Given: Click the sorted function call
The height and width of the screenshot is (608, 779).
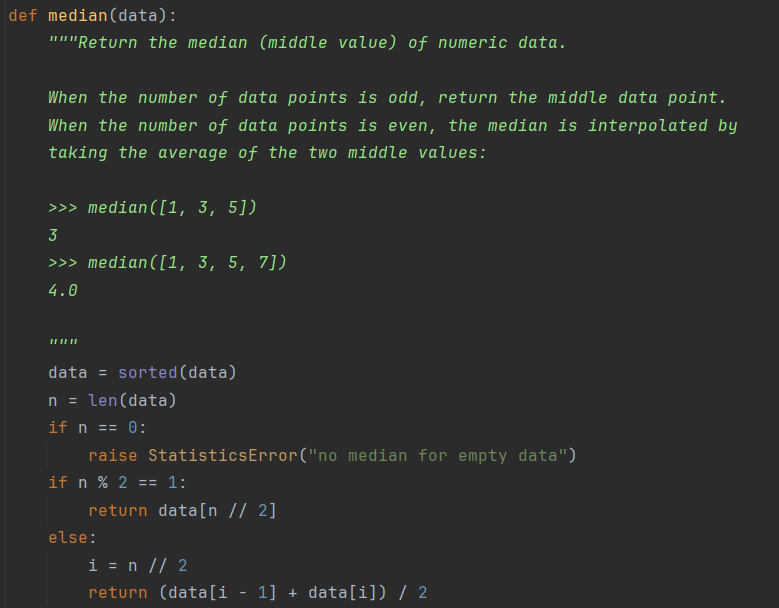Looking at the screenshot, I should pyautogui.click(x=147, y=373).
